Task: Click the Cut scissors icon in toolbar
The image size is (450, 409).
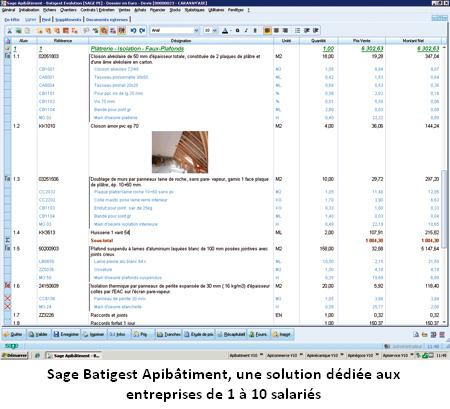Action: [10, 31]
